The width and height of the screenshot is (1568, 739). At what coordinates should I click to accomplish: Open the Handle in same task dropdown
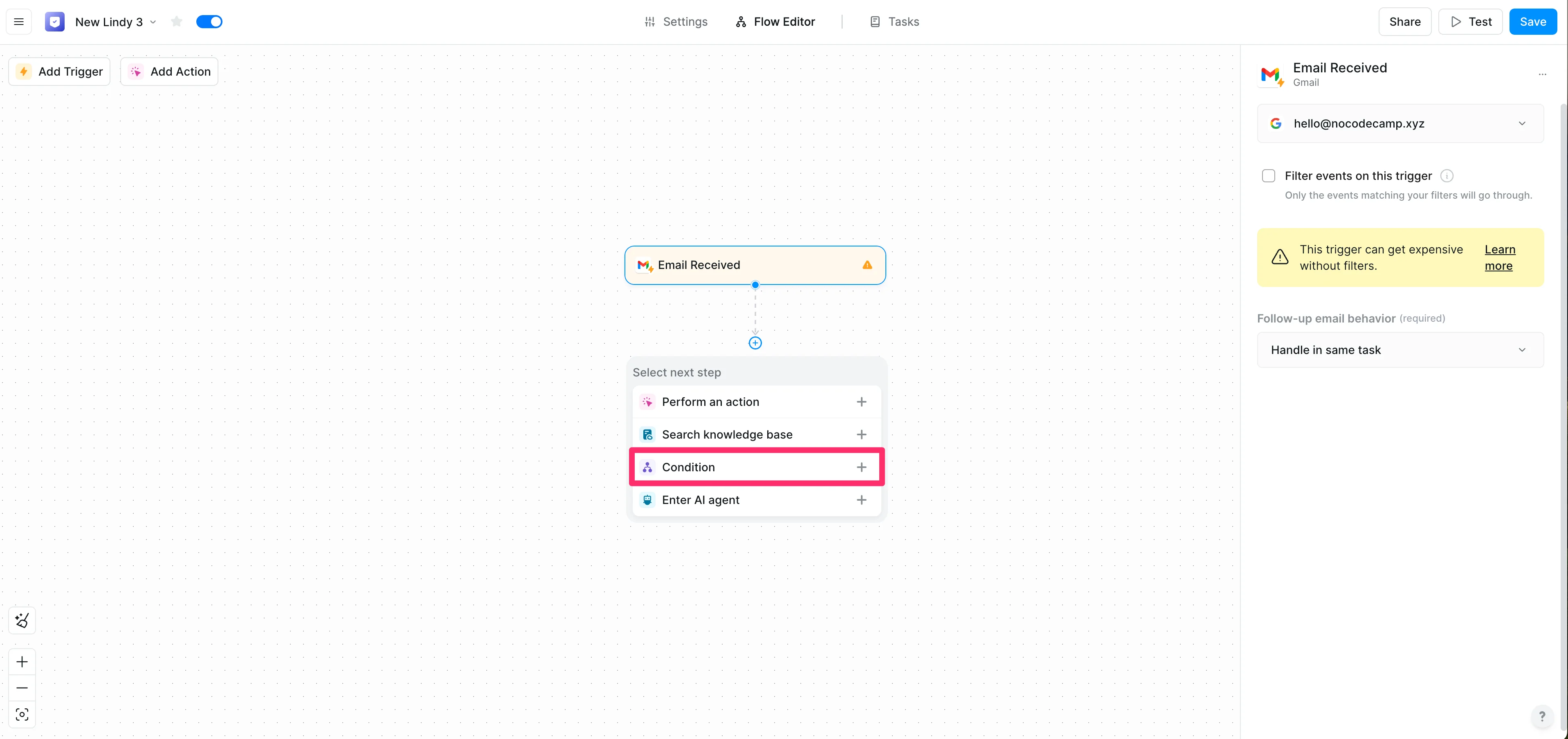tap(1400, 350)
